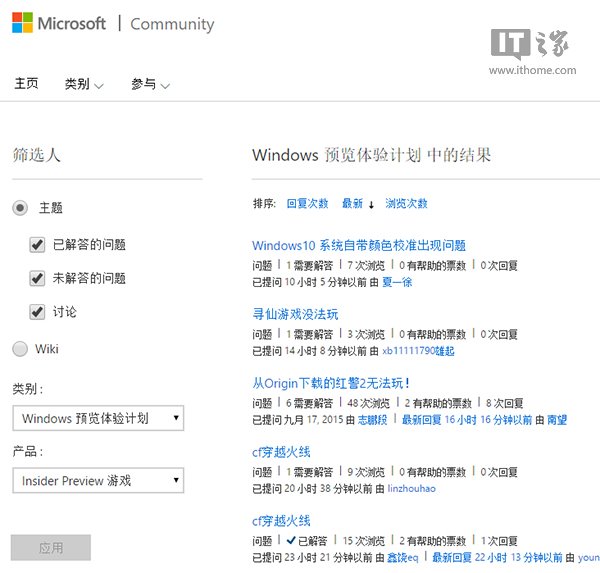Image resolution: width=600 pixels, height=573 pixels.
Task: Open thread 从Origin下载的红警2无法玩!
Action: point(331,383)
